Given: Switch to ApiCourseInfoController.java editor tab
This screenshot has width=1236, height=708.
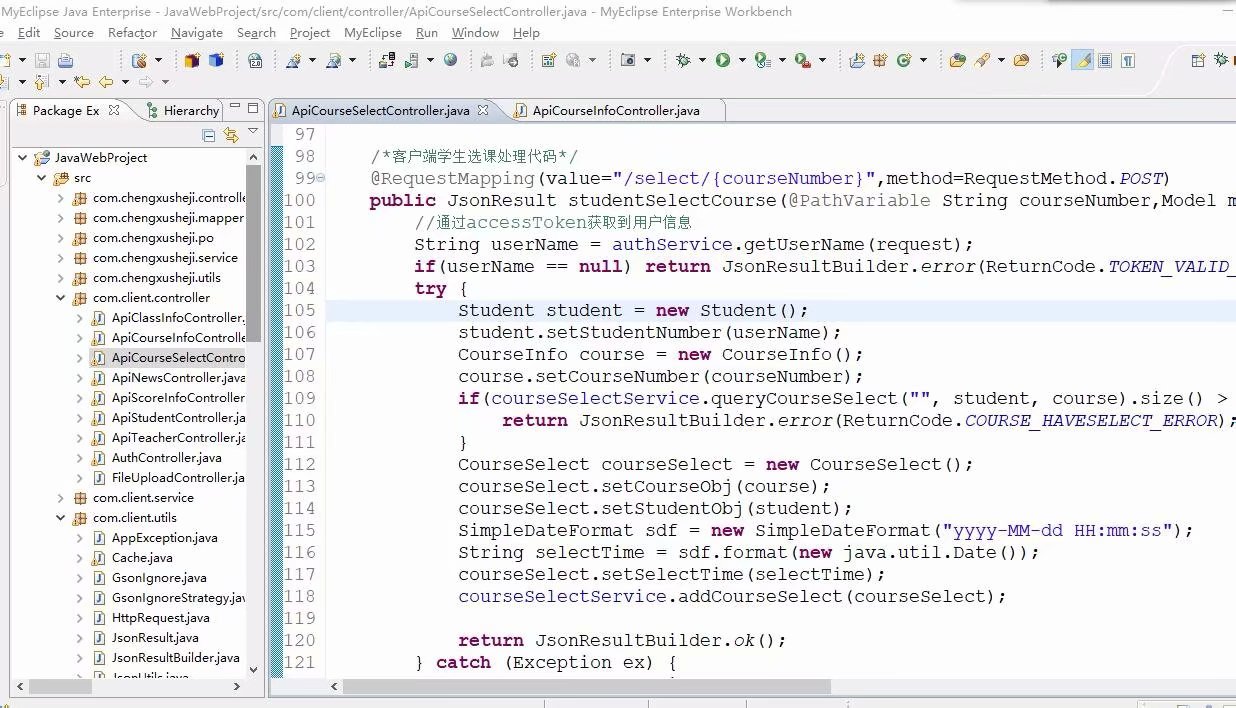Looking at the screenshot, I should [616, 110].
